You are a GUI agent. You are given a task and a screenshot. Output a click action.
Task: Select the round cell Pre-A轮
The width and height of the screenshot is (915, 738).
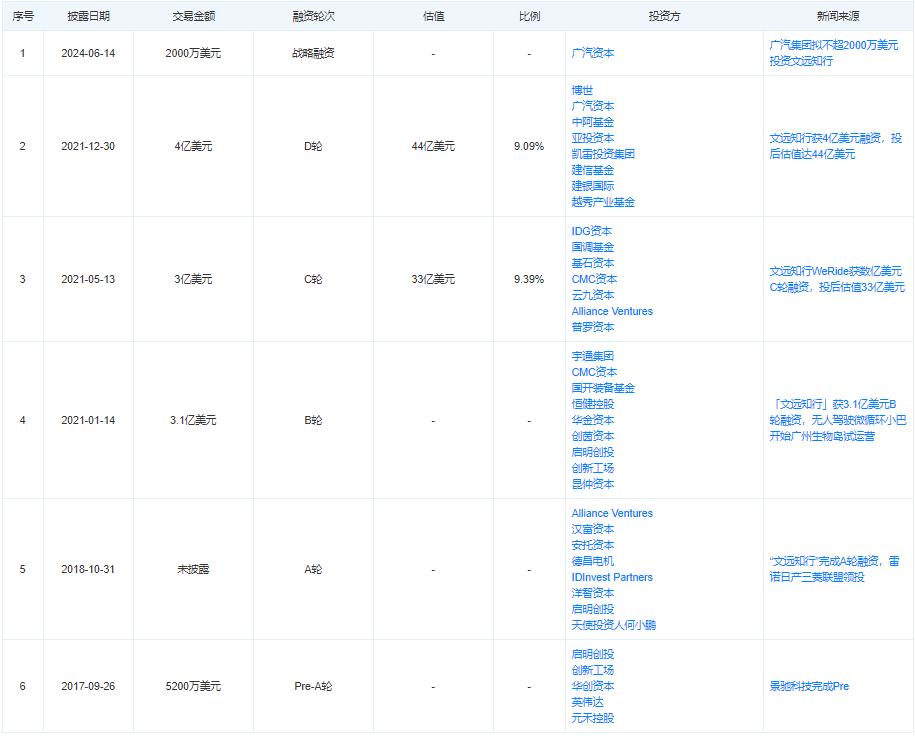point(313,686)
